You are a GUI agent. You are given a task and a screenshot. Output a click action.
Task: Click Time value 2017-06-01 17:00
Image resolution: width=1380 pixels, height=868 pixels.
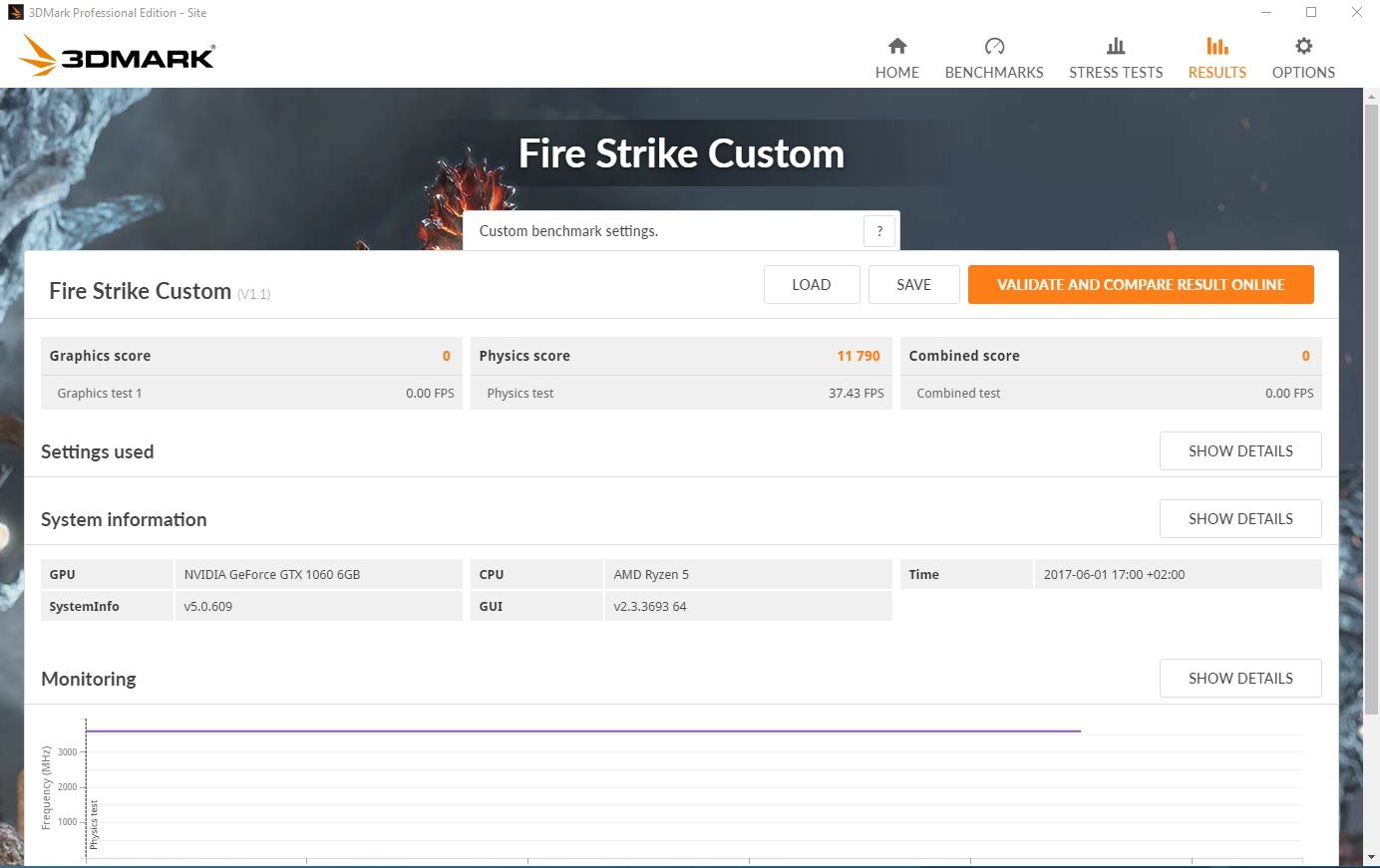tap(1114, 575)
